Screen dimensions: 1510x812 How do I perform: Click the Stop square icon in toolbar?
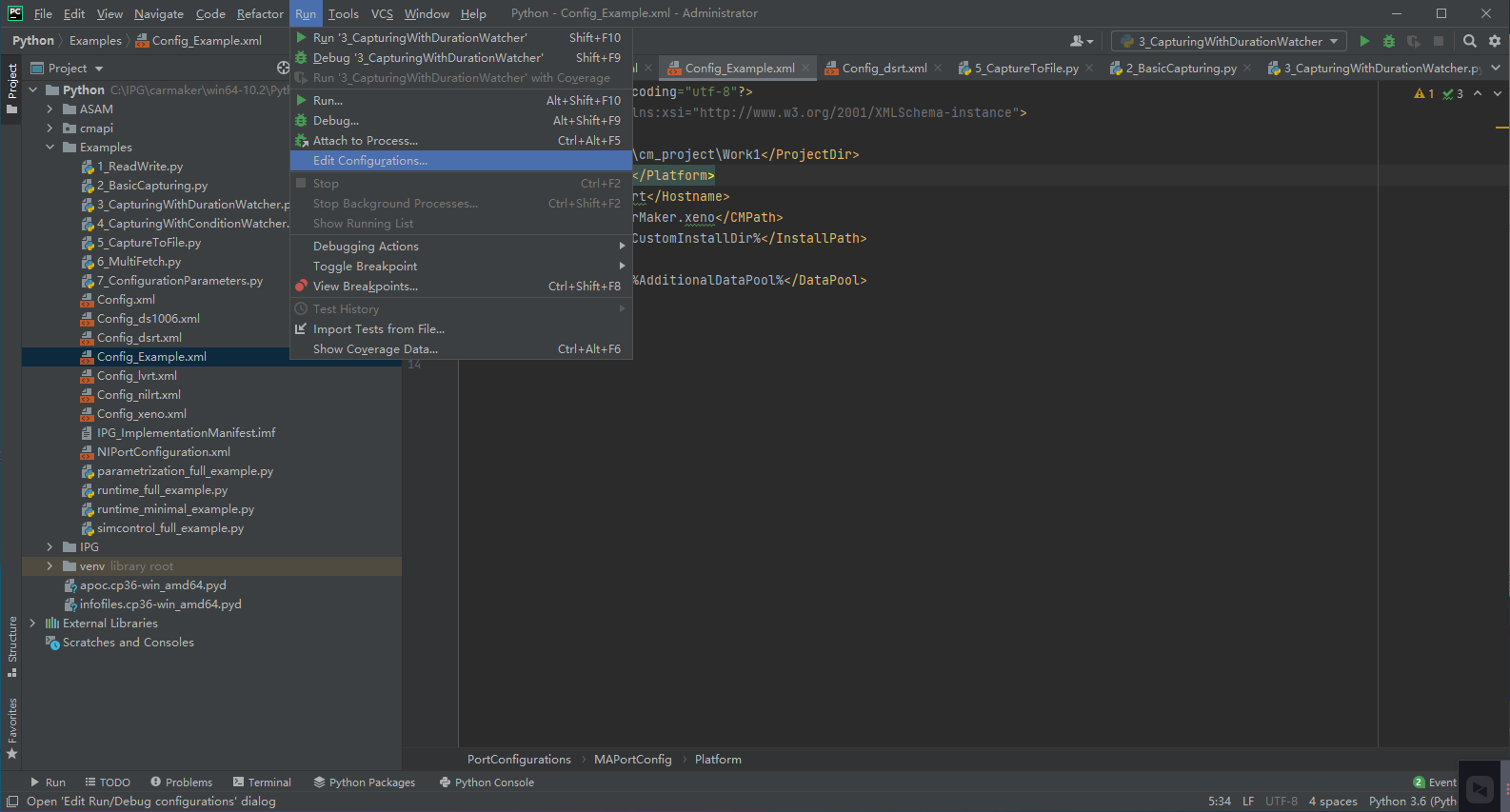(1439, 41)
